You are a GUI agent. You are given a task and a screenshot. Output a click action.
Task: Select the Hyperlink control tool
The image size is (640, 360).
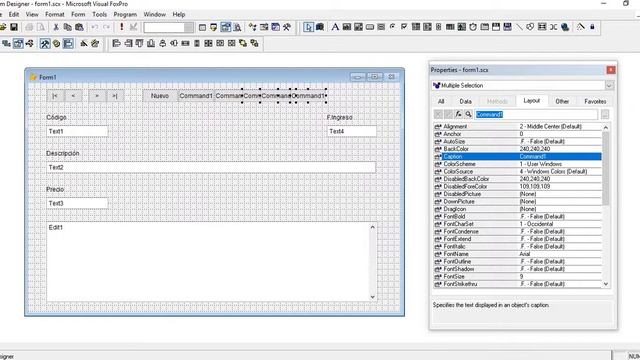point(565,27)
